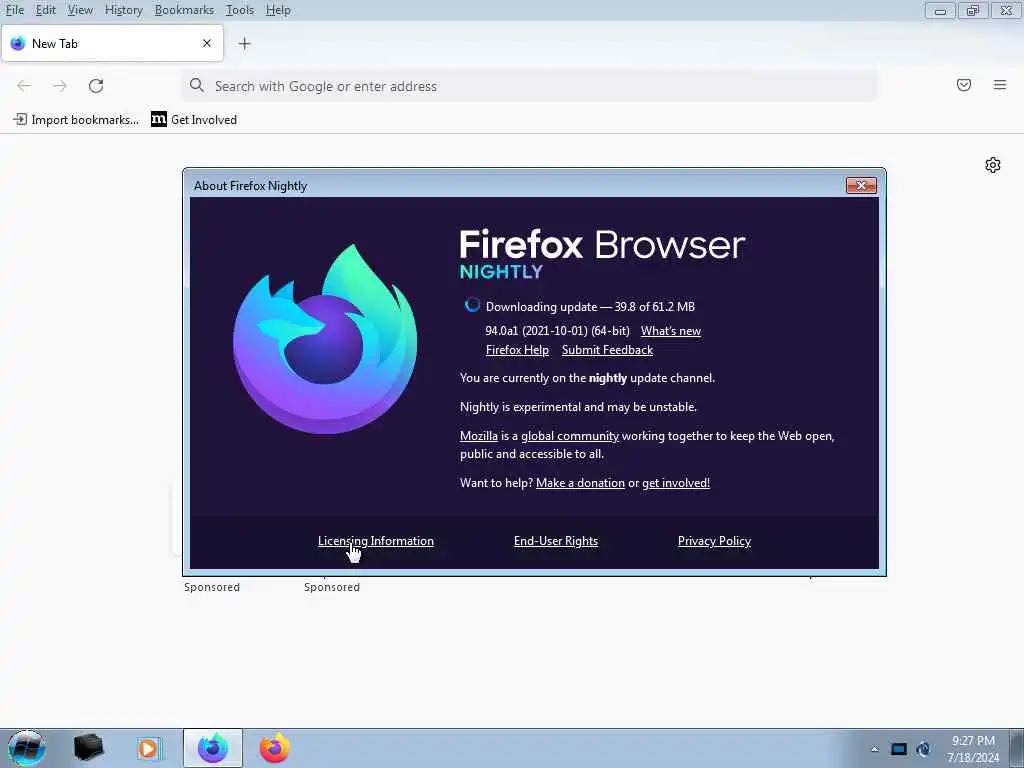Click the search magnifier icon in address bar
The width and height of the screenshot is (1024, 768).
[x=197, y=85]
